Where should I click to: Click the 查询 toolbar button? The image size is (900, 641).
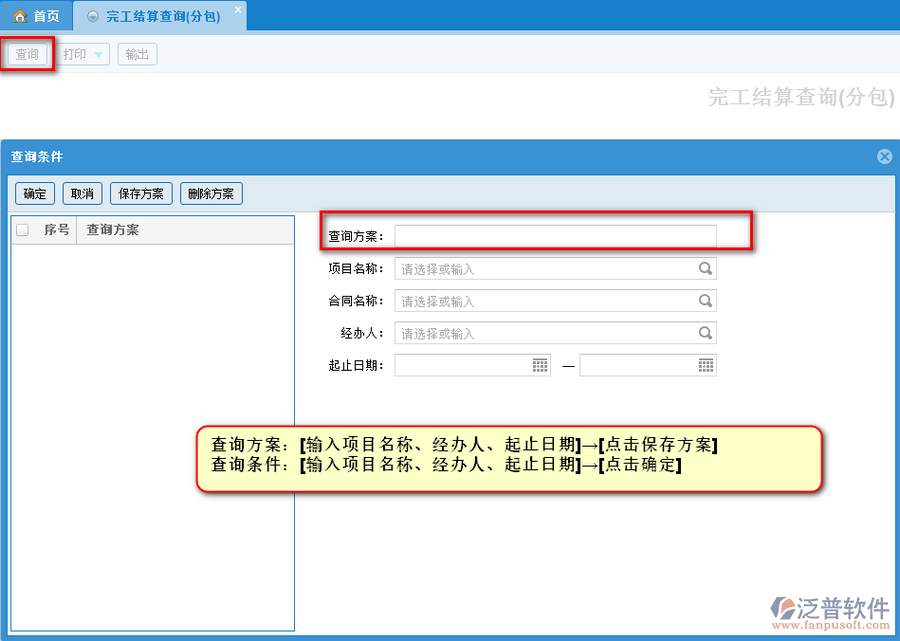click(27, 54)
